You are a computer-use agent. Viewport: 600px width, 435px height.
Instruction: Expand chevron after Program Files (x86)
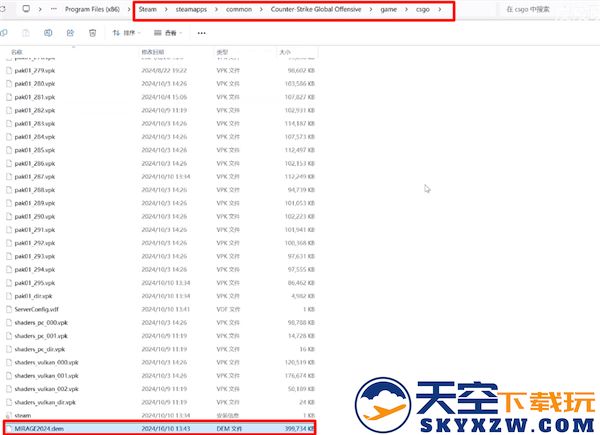pyautogui.click(x=129, y=9)
